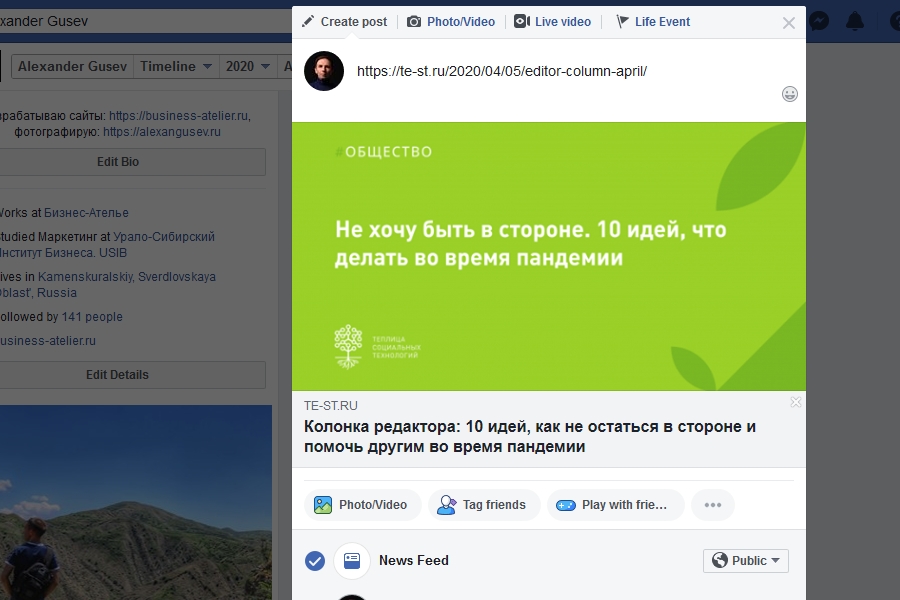This screenshot has height=600, width=900.
Task: Open notifications bell
Action: pos(856,19)
